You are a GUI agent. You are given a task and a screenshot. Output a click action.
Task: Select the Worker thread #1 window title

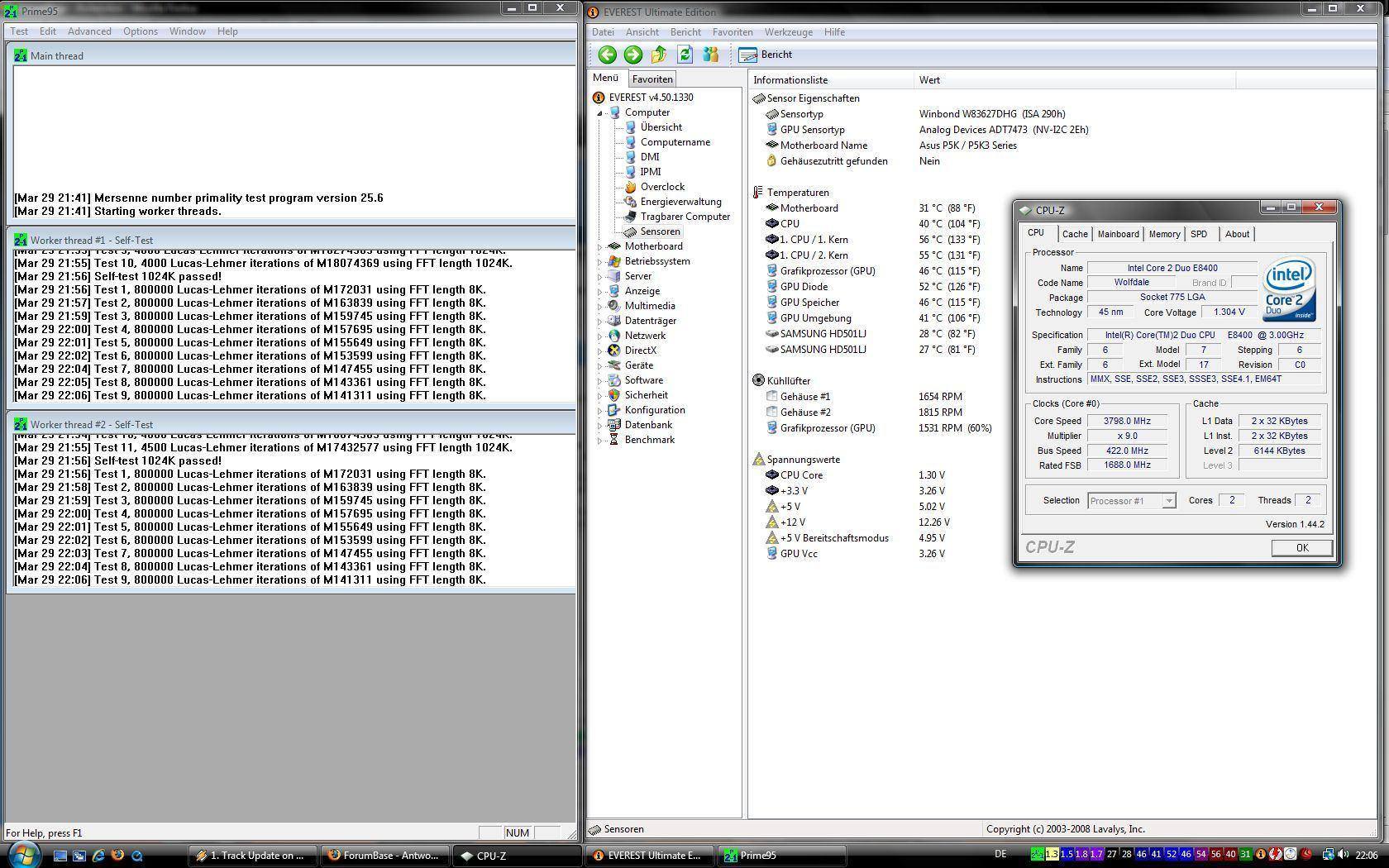coord(91,241)
